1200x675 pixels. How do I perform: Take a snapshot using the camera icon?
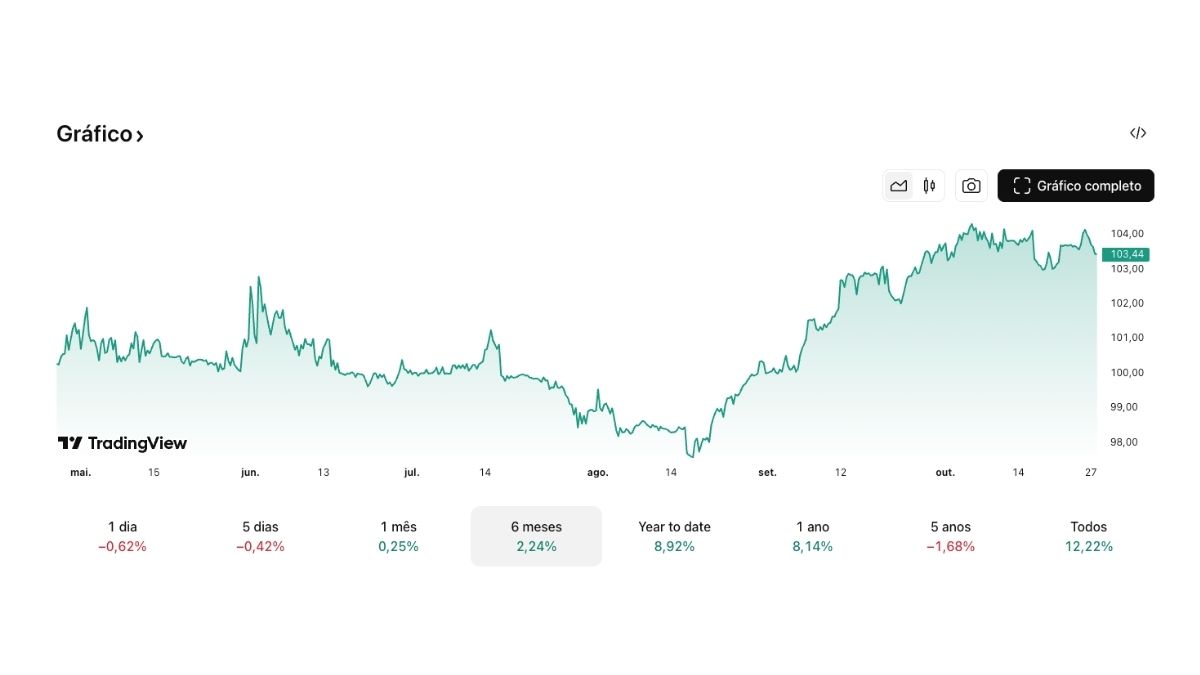[x=970, y=185]
